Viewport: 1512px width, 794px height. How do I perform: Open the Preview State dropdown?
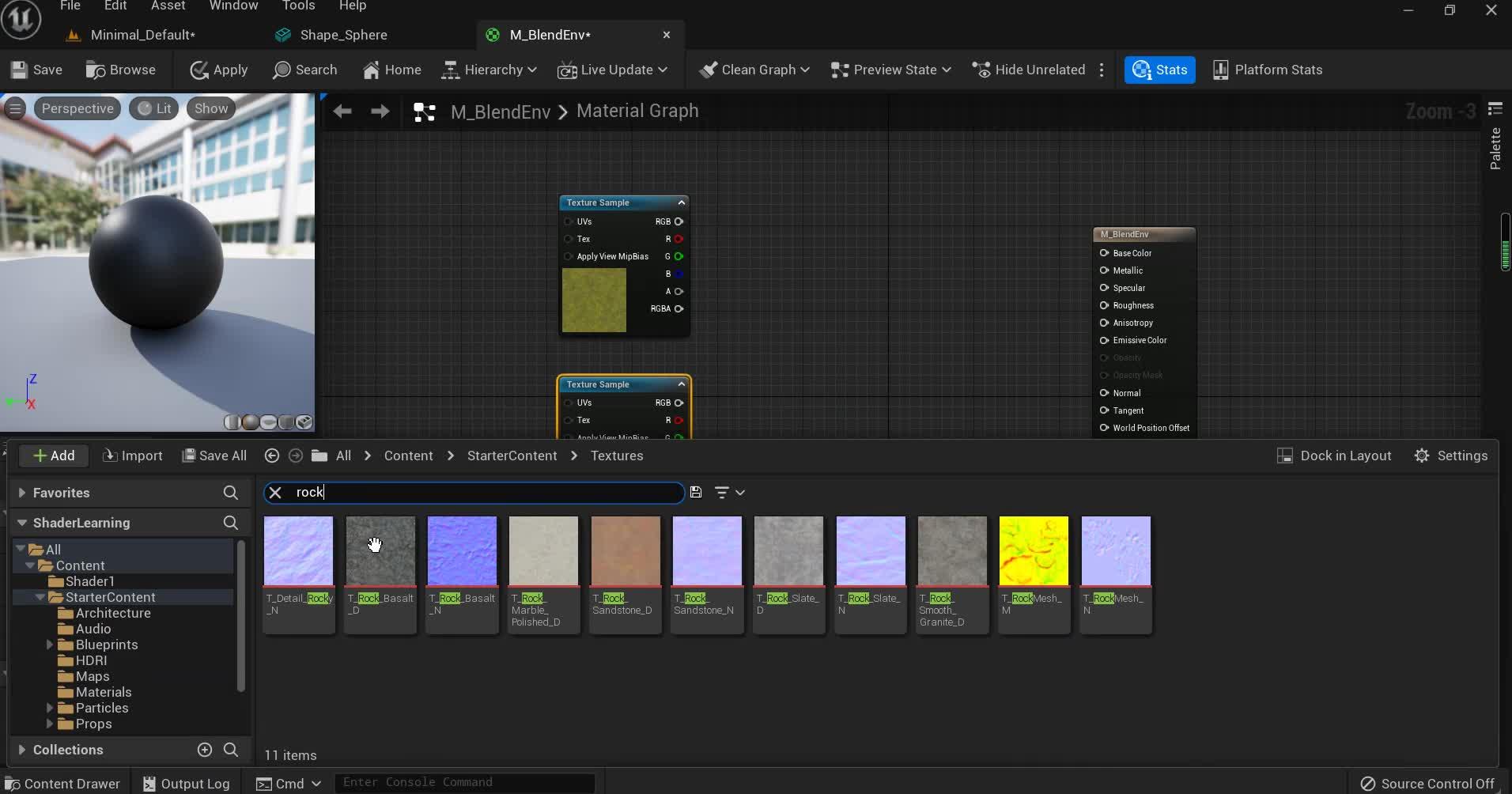coord(890,70)
